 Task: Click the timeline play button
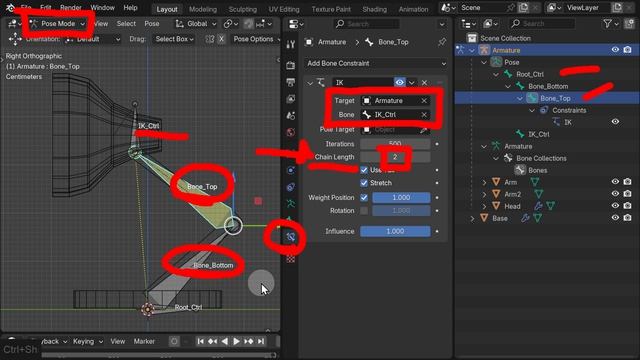pos(236,341)
